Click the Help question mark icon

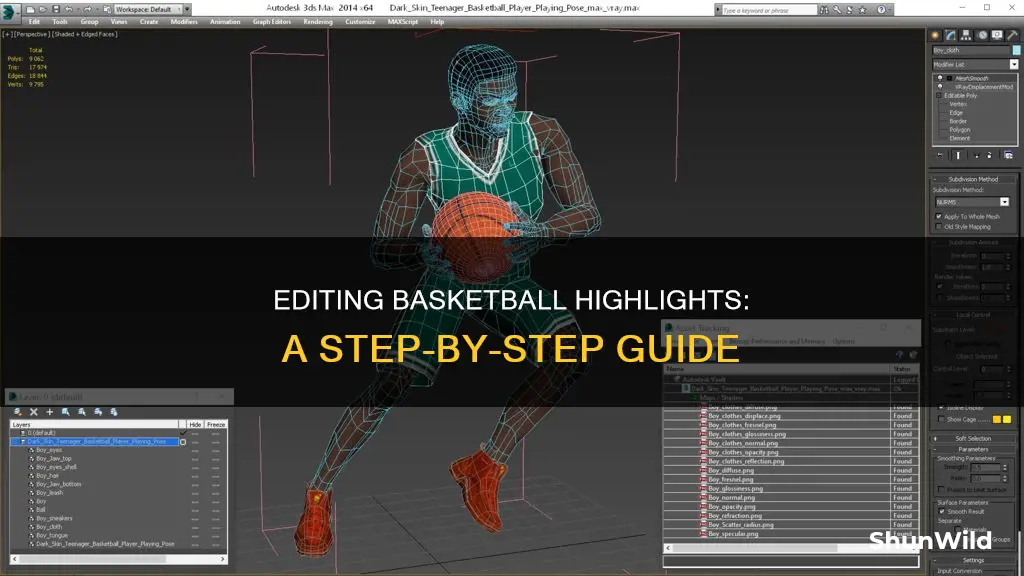[x=882, y=10]
